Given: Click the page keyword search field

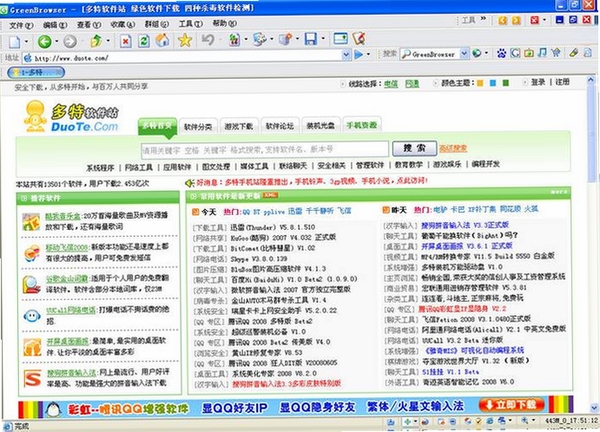Looking at the screenshot, I should pos(264,150).
